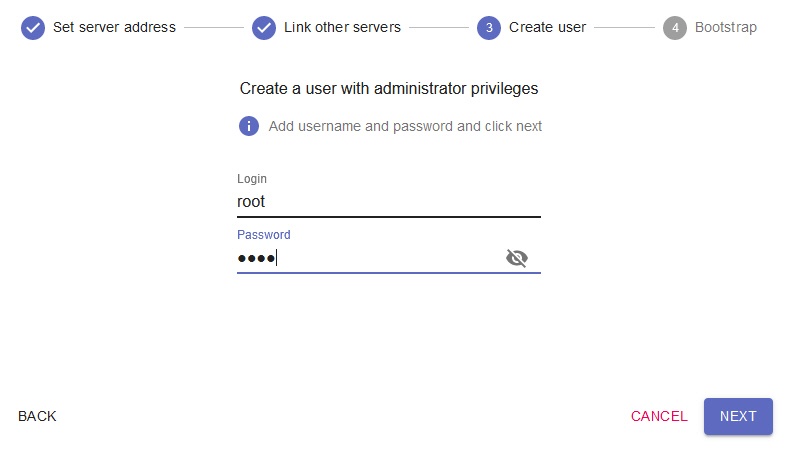786x452 pixels.
Task: Open the Link other servers step
Action: pyautogui.click(x=342, y=27)
